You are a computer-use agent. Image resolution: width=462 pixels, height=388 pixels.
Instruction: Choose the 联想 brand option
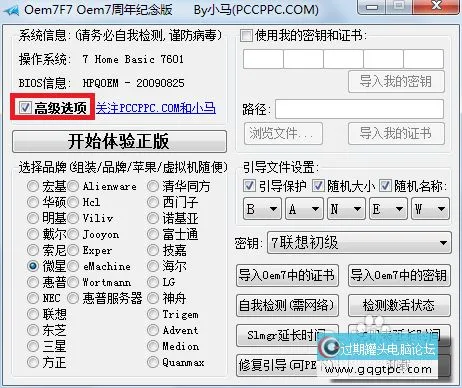coord(33,314)
